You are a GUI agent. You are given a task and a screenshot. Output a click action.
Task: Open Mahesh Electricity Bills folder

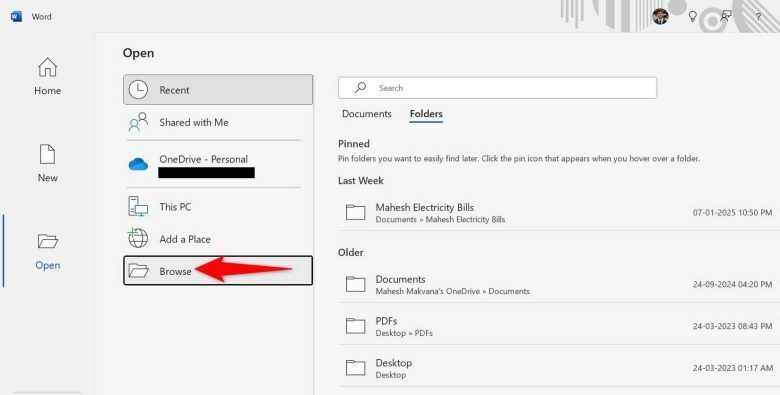(556, 212)
